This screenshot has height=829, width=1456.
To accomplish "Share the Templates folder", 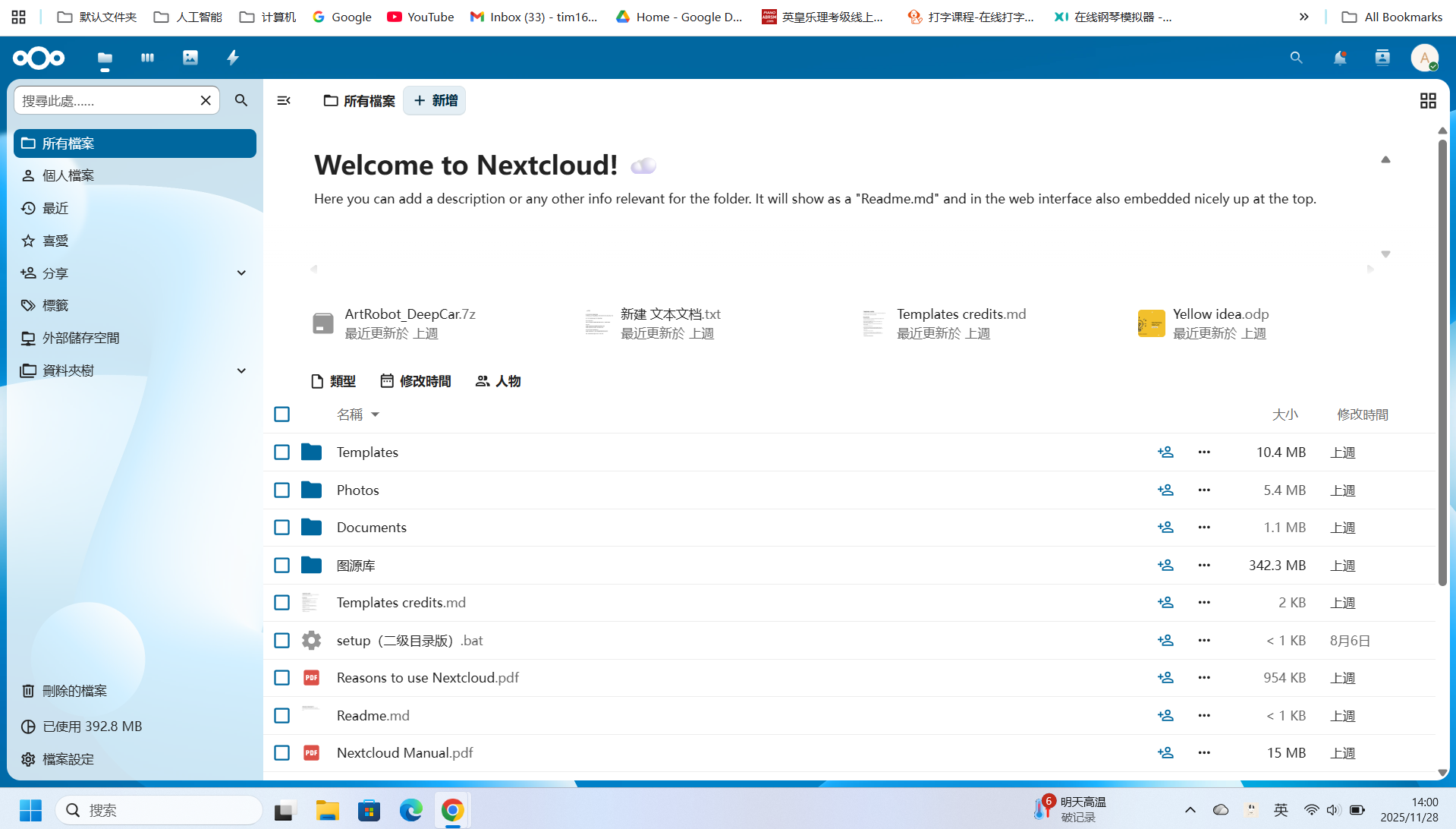I will point(1165,452).
